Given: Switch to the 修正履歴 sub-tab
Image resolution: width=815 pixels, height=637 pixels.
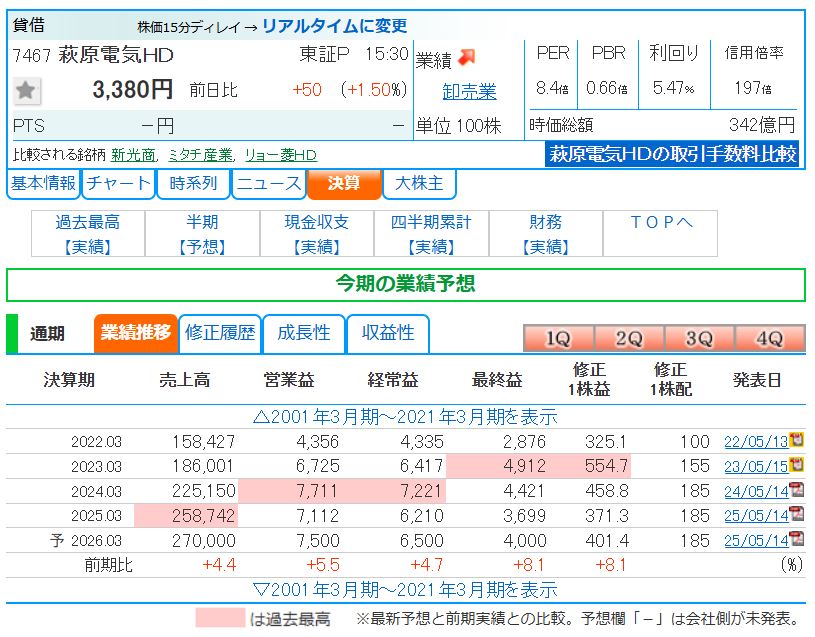Looking at the screenshot, I should pyautogui.click(x=220, y=333).
